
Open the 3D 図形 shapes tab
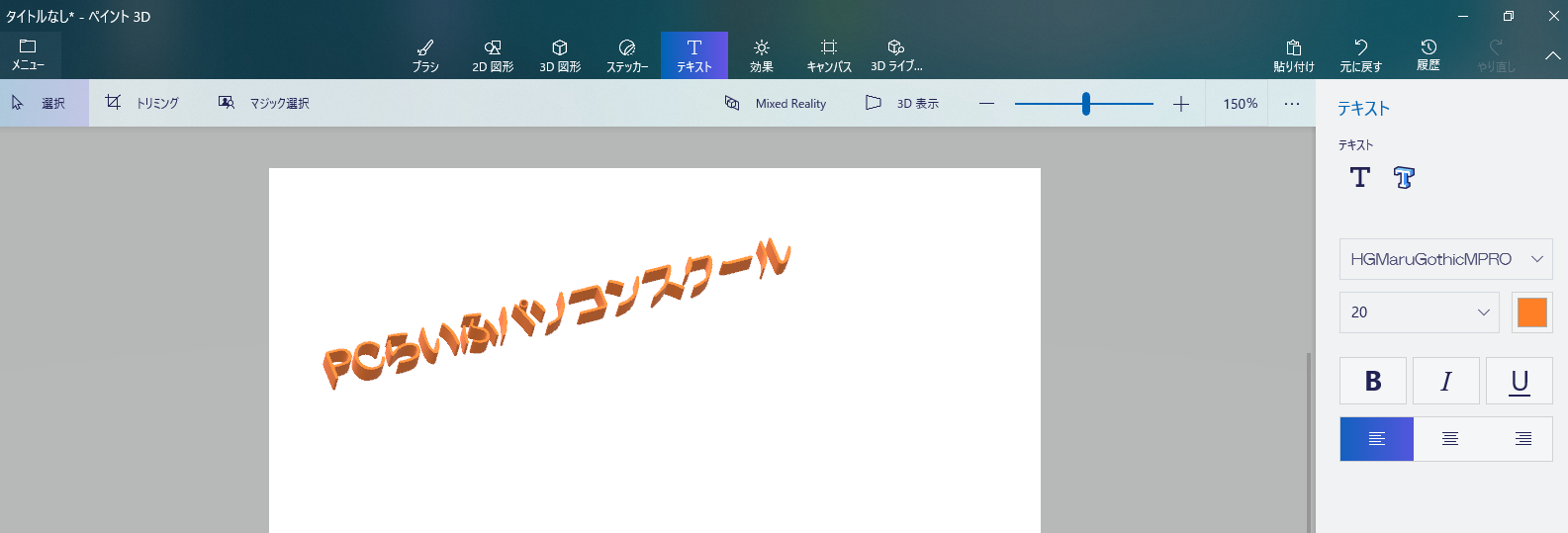click(560, 55)
